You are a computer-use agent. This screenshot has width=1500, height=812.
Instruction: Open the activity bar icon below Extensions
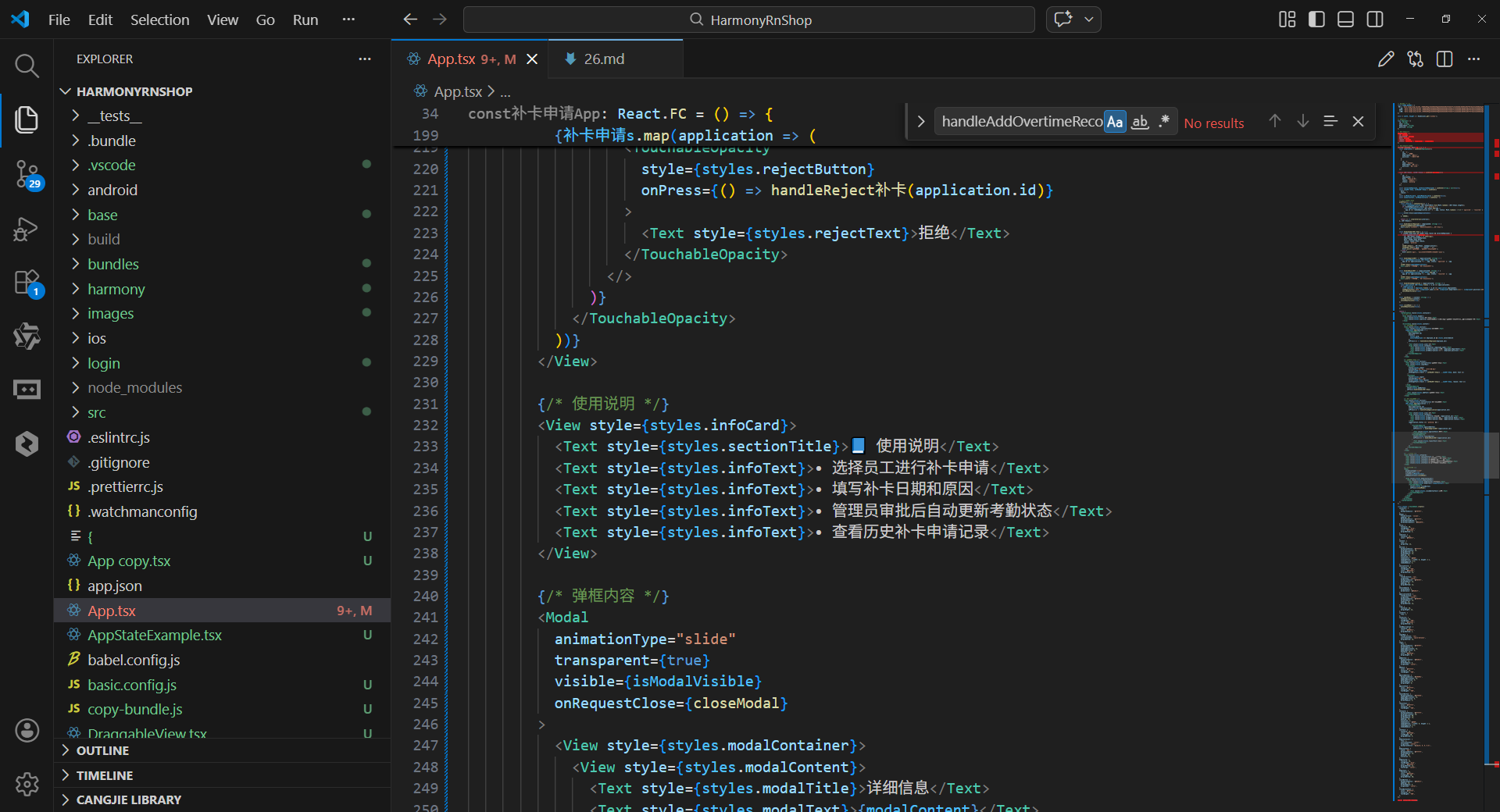click(x=27, y=336)
